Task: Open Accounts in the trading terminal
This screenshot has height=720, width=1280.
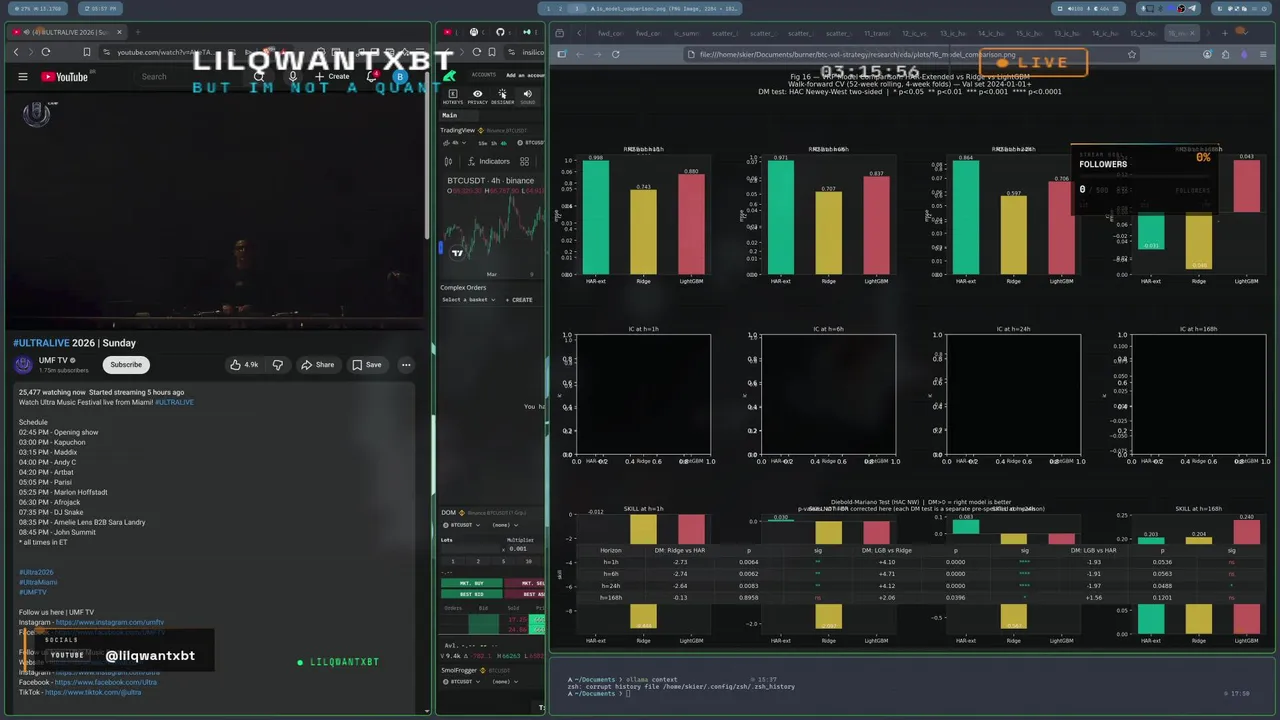Action: pyautogui.click(x=484, y=75)
